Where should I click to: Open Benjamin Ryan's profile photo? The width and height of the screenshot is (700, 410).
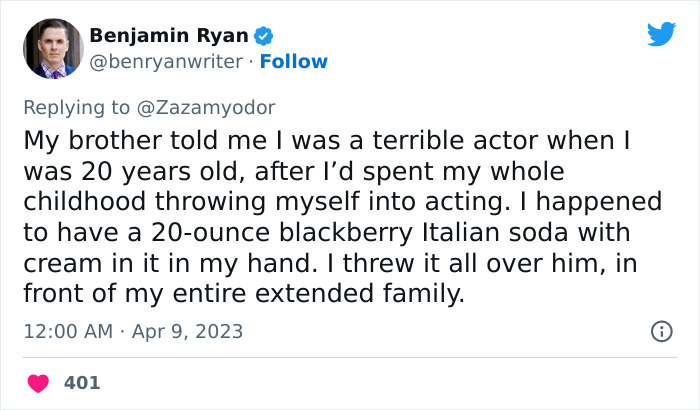pyautogui.click(x=53, y=49)
